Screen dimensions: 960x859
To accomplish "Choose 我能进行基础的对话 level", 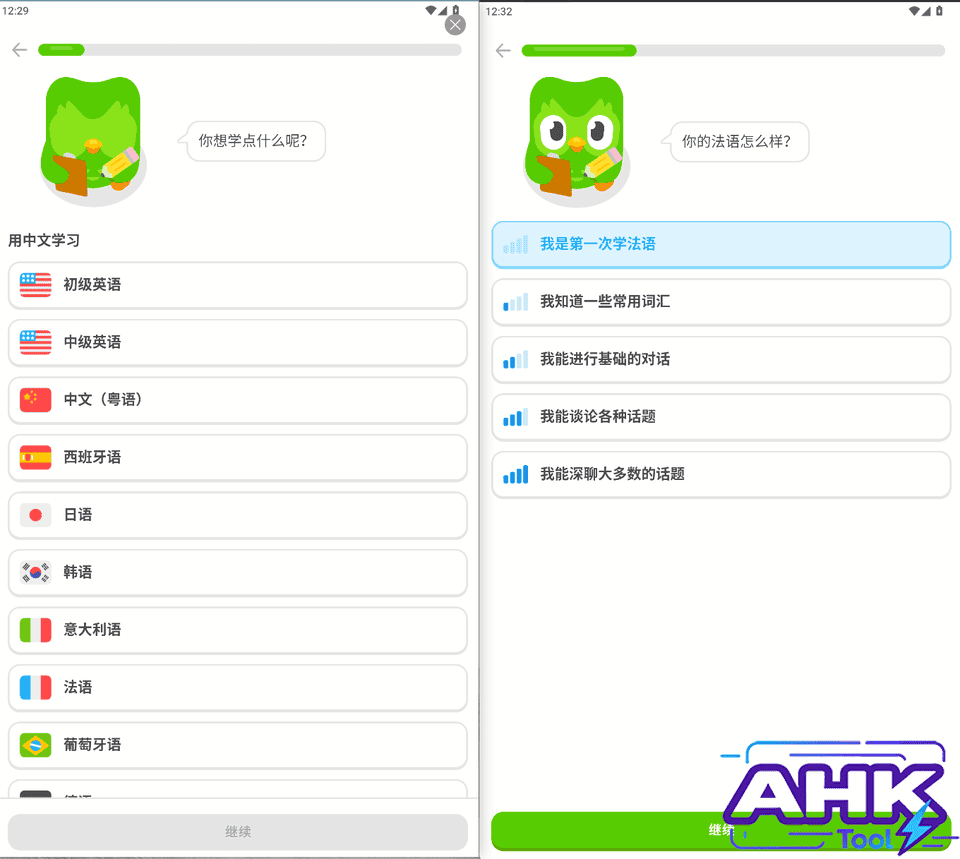I will (x=721, y=359).
